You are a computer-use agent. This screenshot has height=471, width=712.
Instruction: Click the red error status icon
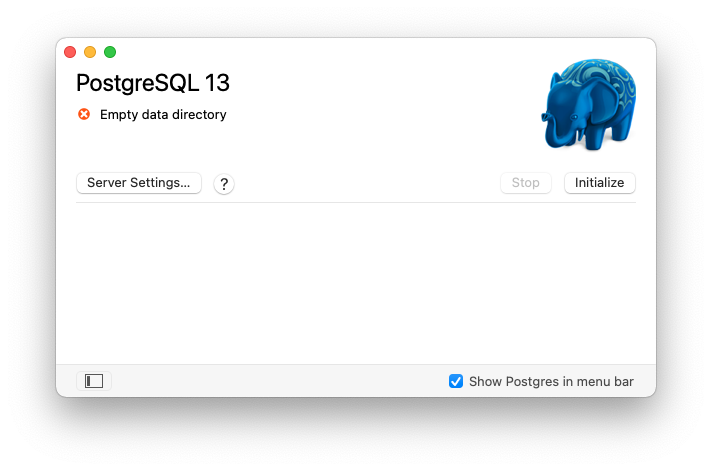click(84, 114)
